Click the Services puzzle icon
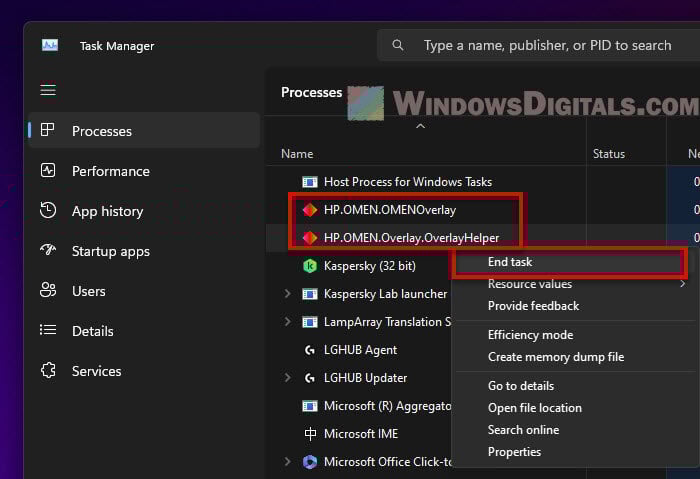Screen dimensions: 700x479 [x=48, y=370]
